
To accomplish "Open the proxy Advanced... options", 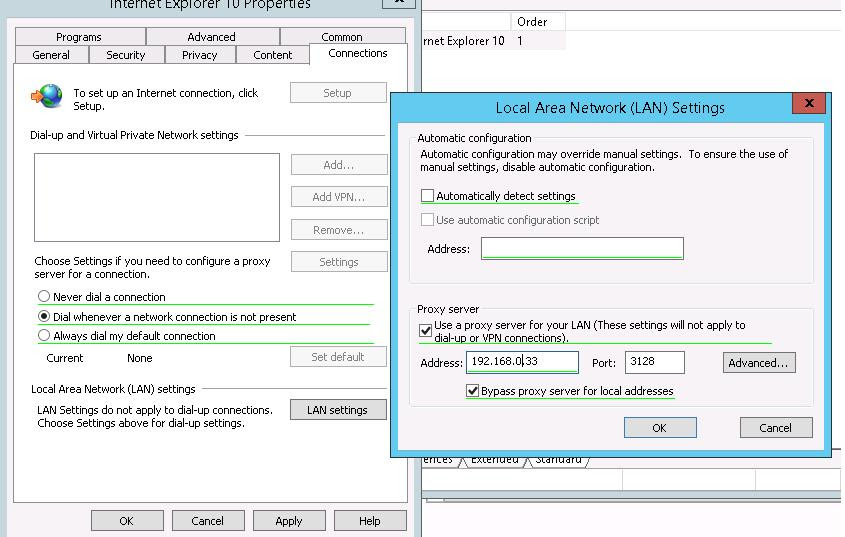I will 759,363.
